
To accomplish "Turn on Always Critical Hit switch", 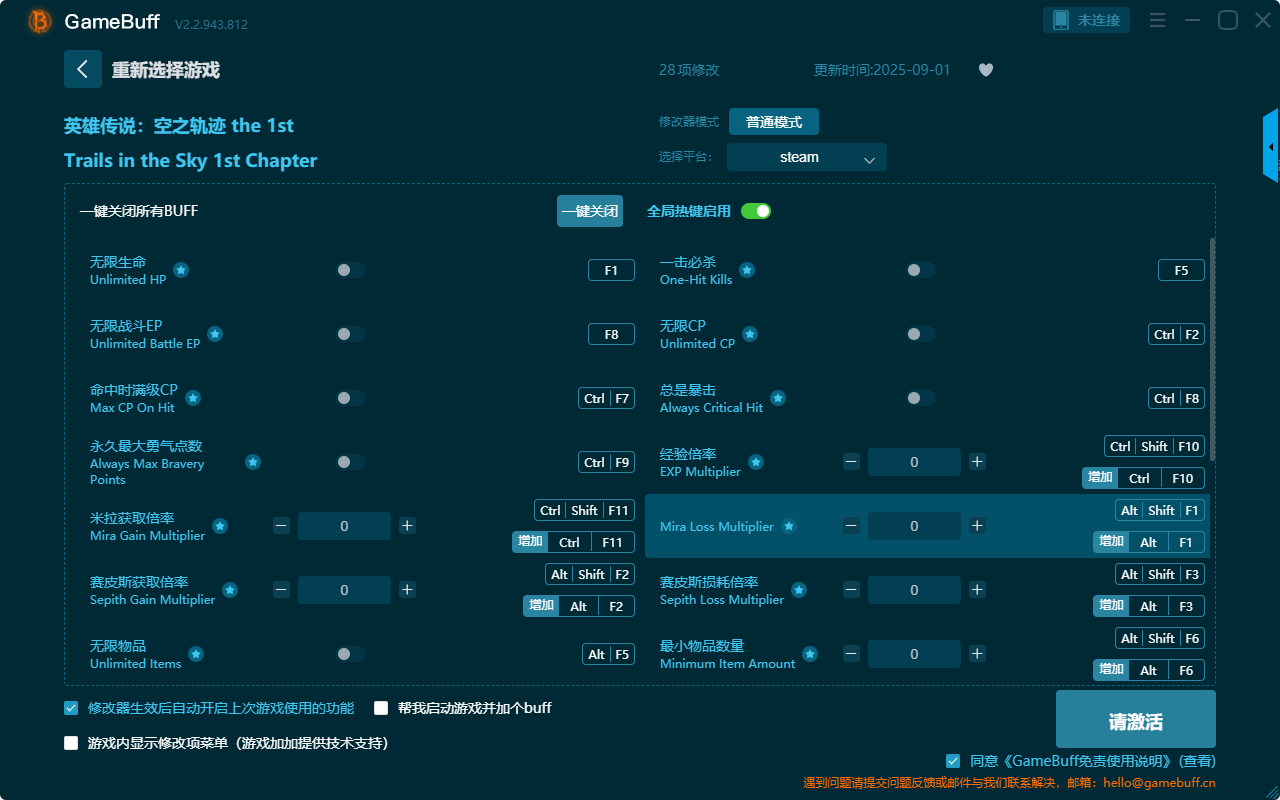I will [921, 398].
